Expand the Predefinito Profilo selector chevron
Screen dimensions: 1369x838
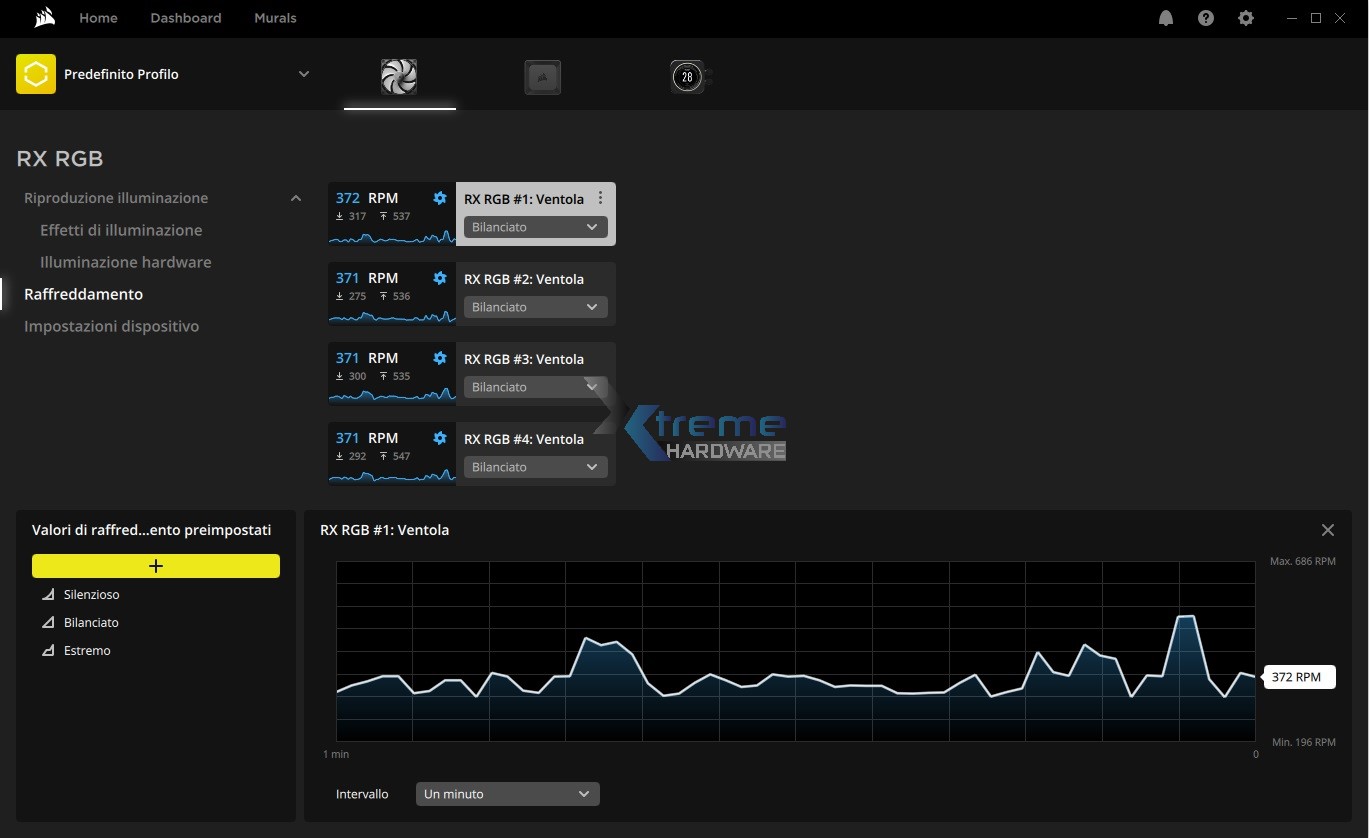(x=304, y=74)
